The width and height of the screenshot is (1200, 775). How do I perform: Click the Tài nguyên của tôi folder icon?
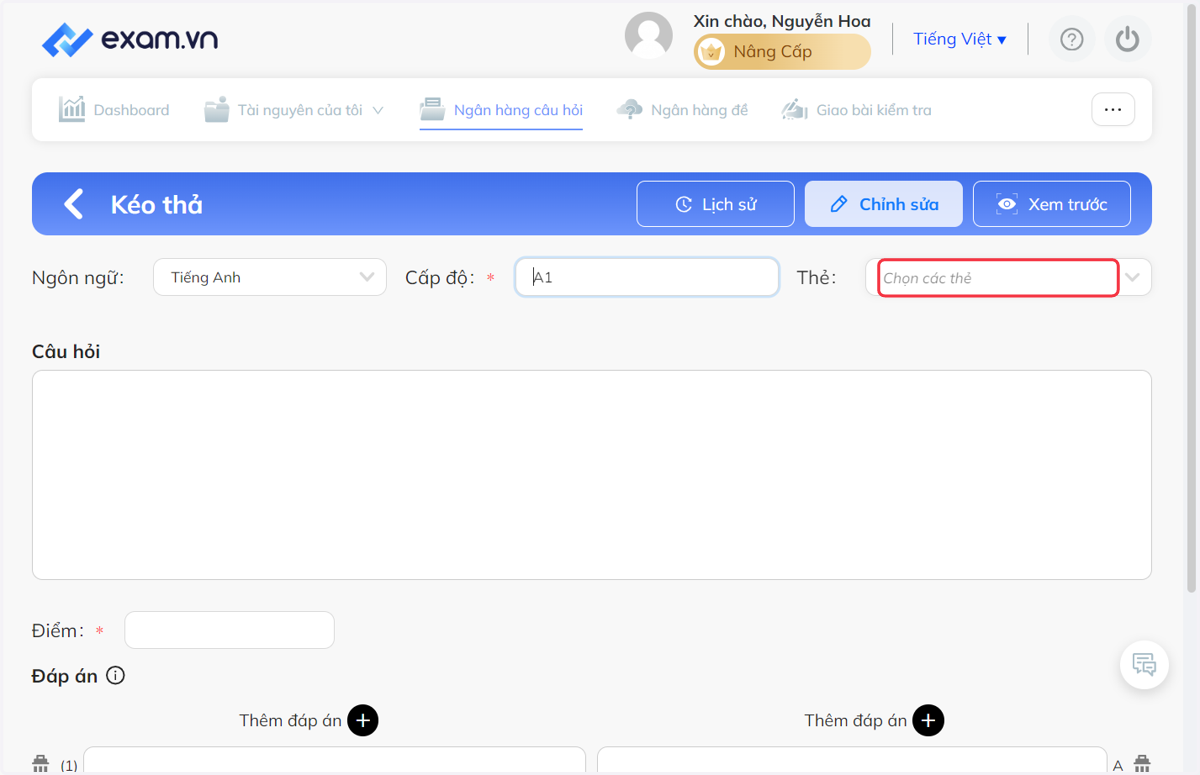pos(216,109)
